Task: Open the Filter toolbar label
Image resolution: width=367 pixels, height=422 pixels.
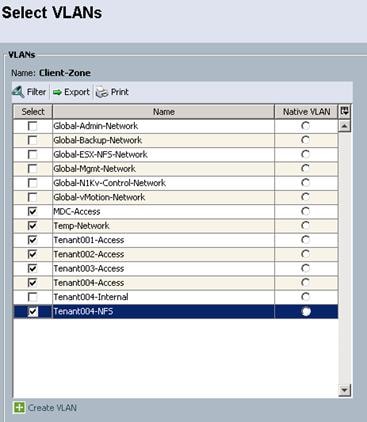Action: pos(36,92)
